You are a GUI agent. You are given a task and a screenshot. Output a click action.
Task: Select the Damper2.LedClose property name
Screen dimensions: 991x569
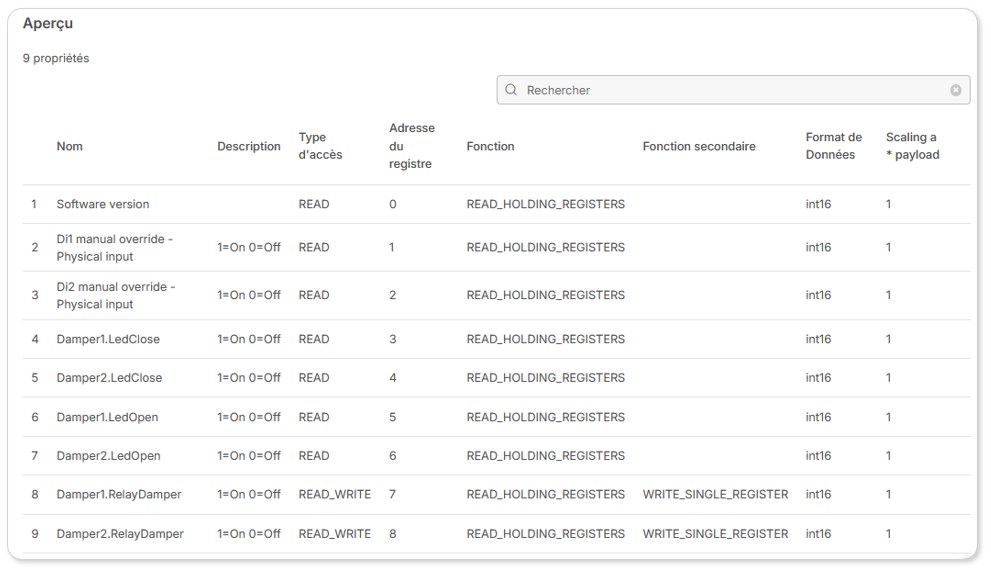coord(109,378)
